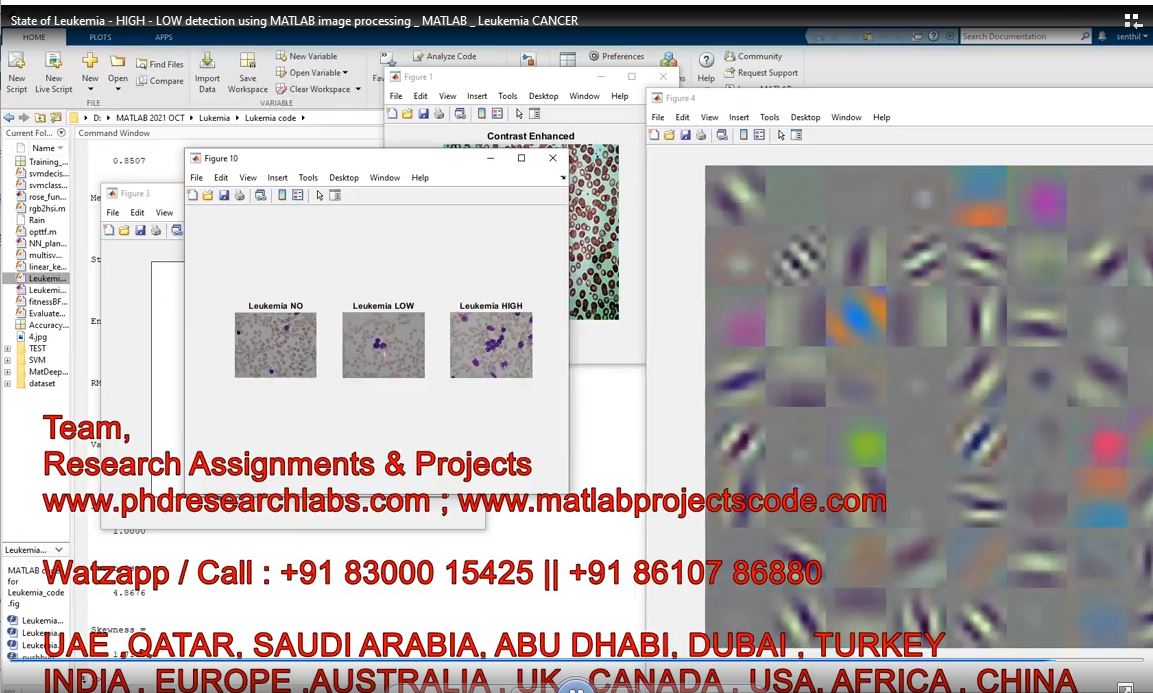The height and width of the screenshot is (693, 1153).
Task: Click the New Live Script icon
Action: [54, 62]
